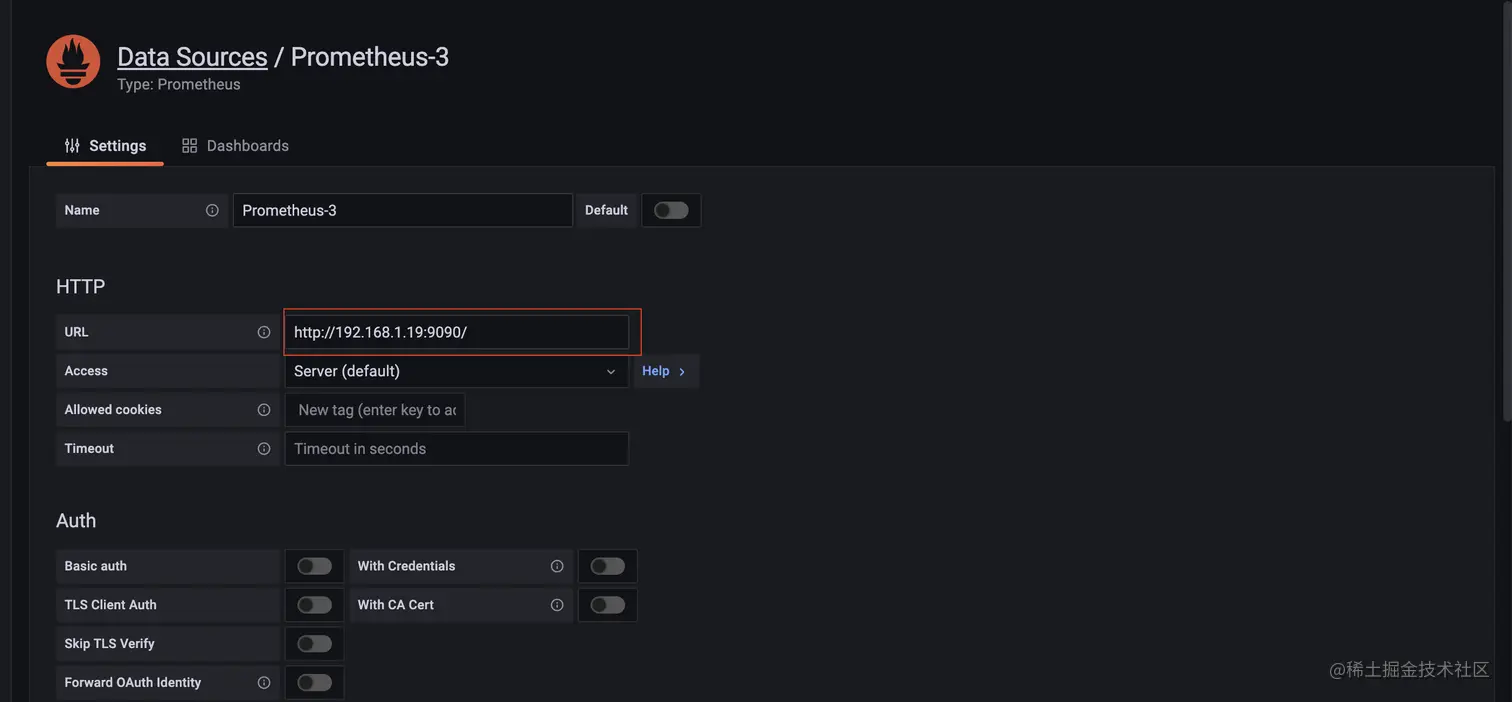Viewport: 1512px width, 702px height.
Task: Open the Access Server (default) dropdown
Action: [456, 371]
